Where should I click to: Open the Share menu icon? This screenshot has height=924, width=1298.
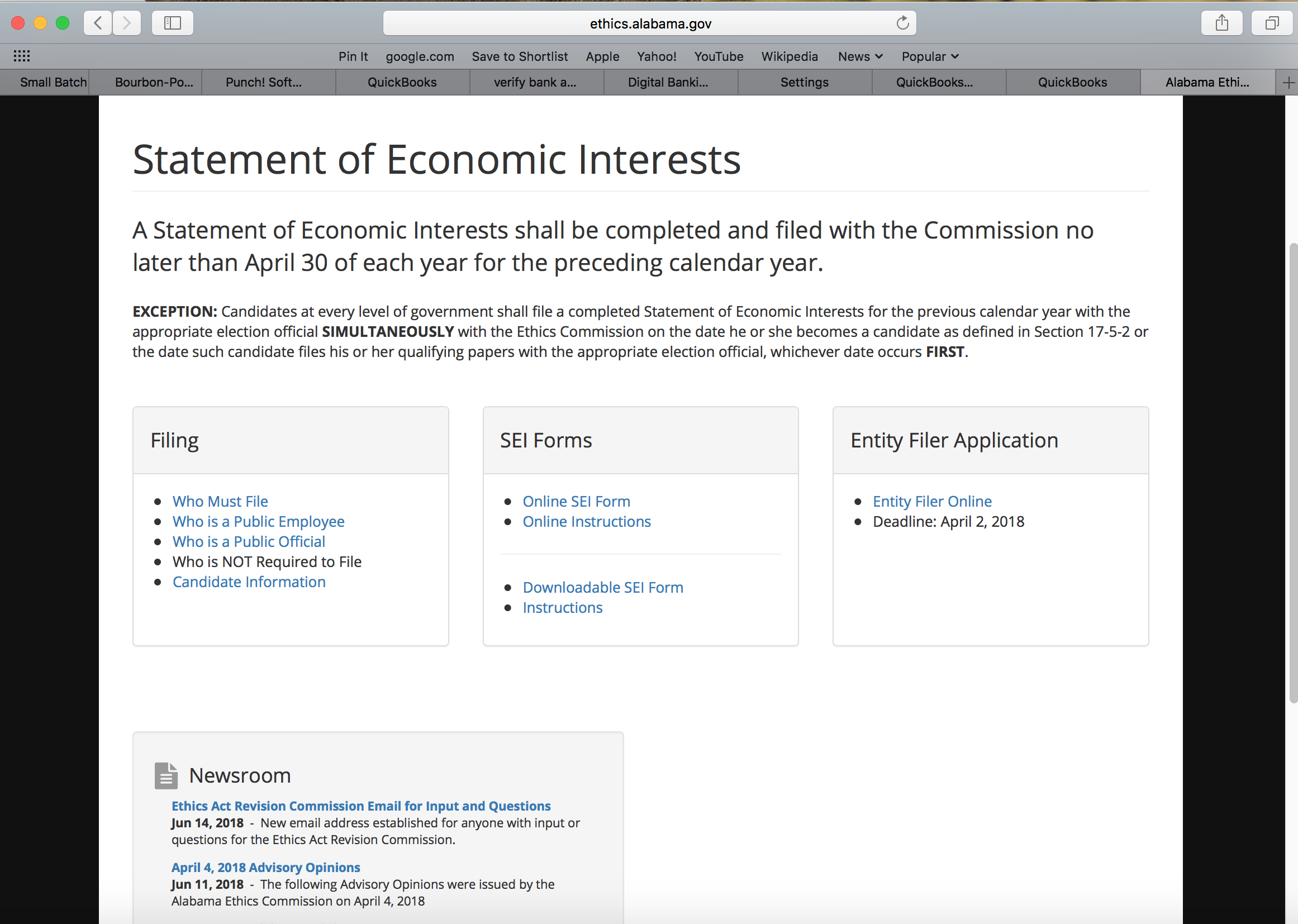(x=1222, y=23)
